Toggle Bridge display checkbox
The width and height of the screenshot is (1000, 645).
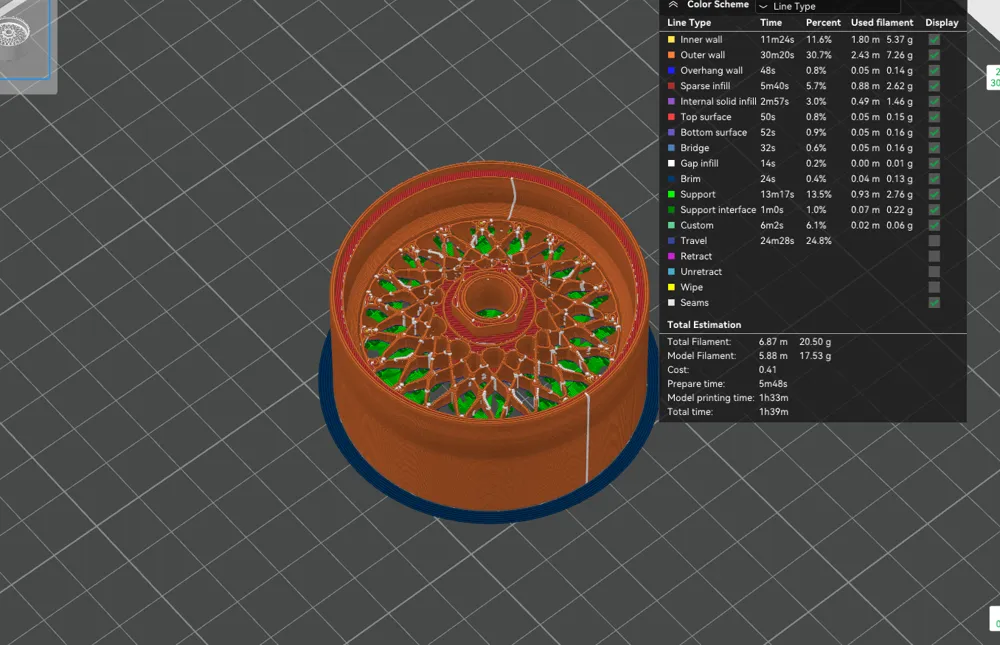[934, 148]
